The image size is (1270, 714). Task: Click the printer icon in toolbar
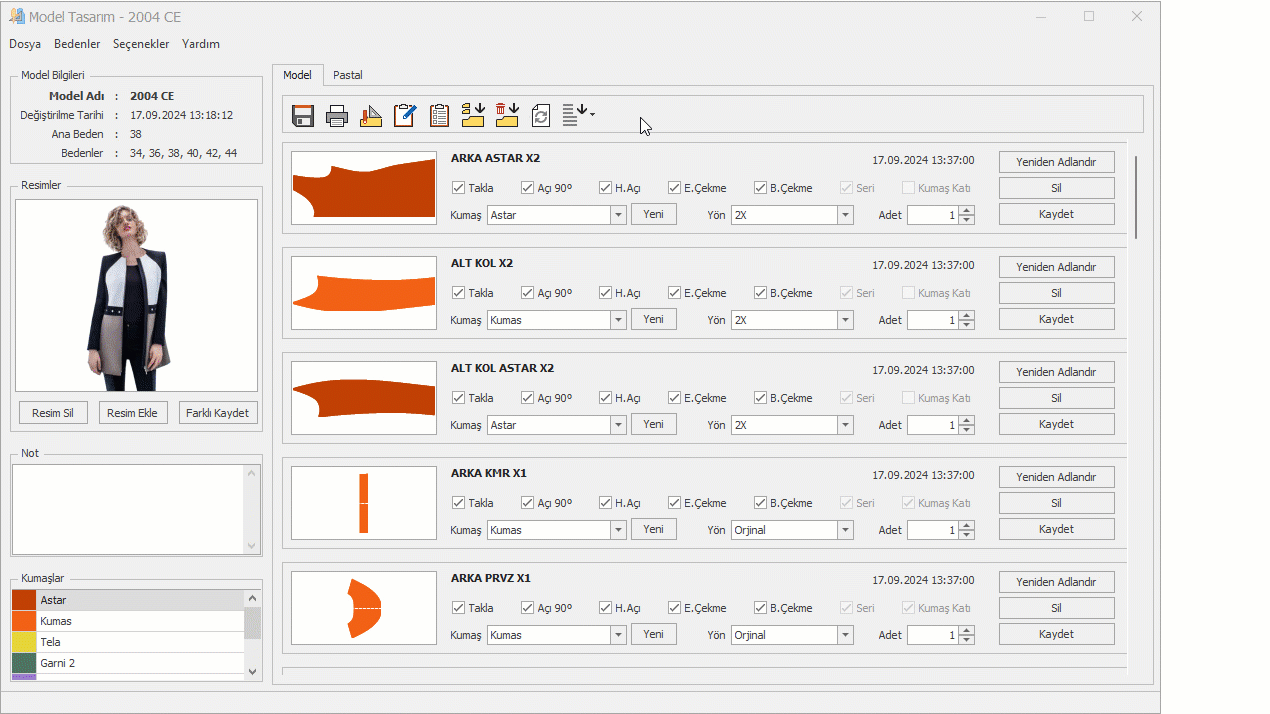pyautogui.click(x=337, y=115)
